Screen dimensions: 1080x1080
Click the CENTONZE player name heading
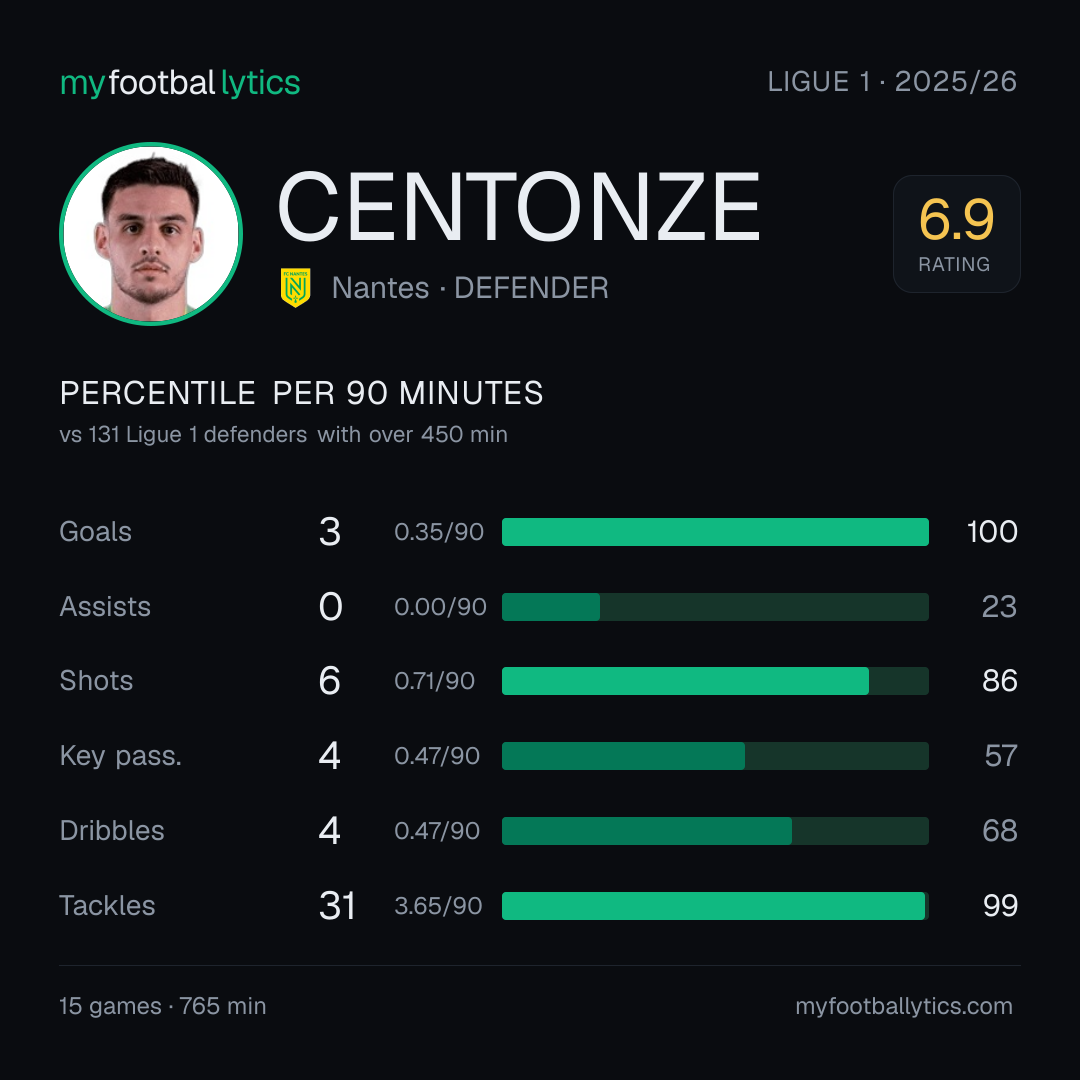(519, 207)
